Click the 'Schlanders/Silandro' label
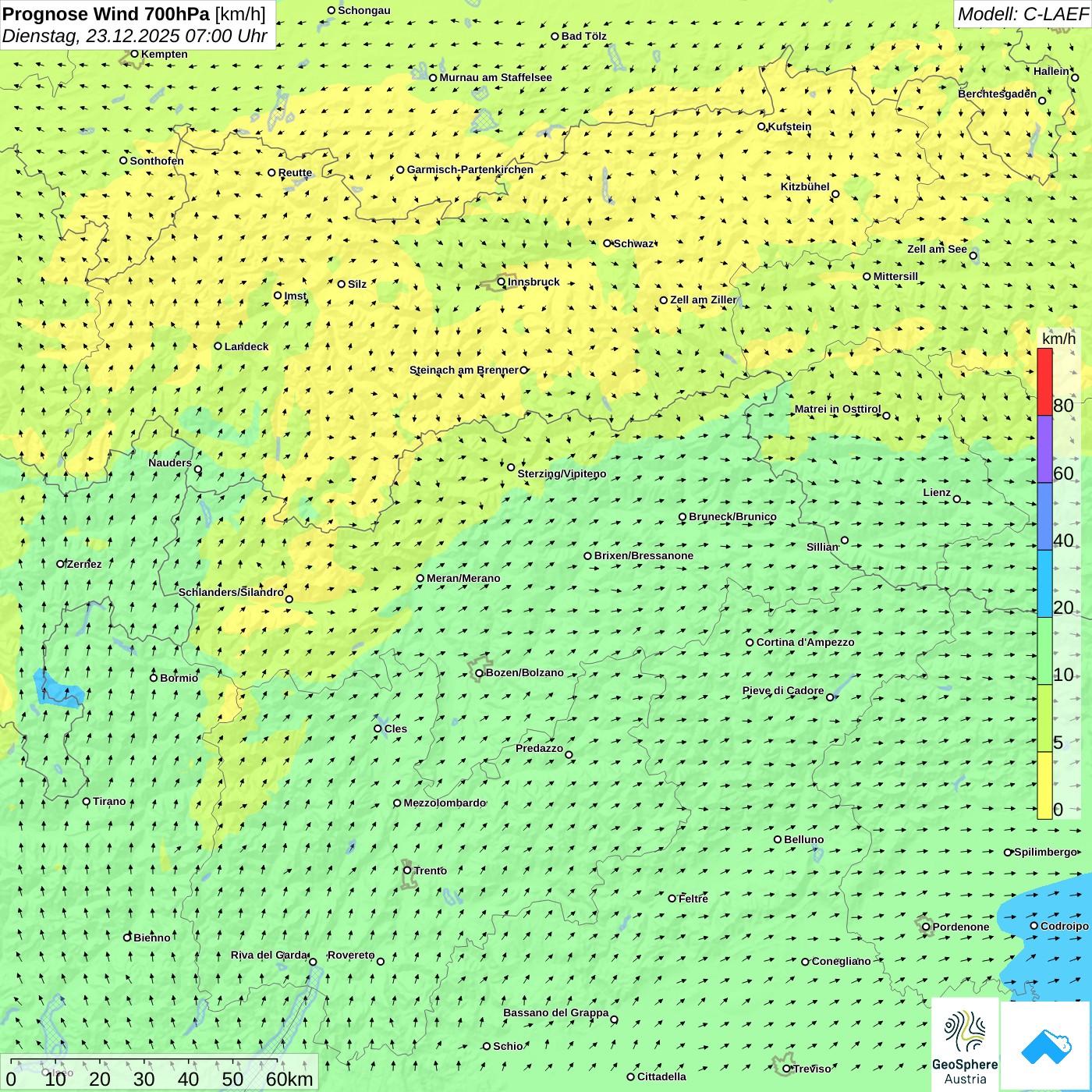This screenshot has width=1092, height=1092. 231,593
